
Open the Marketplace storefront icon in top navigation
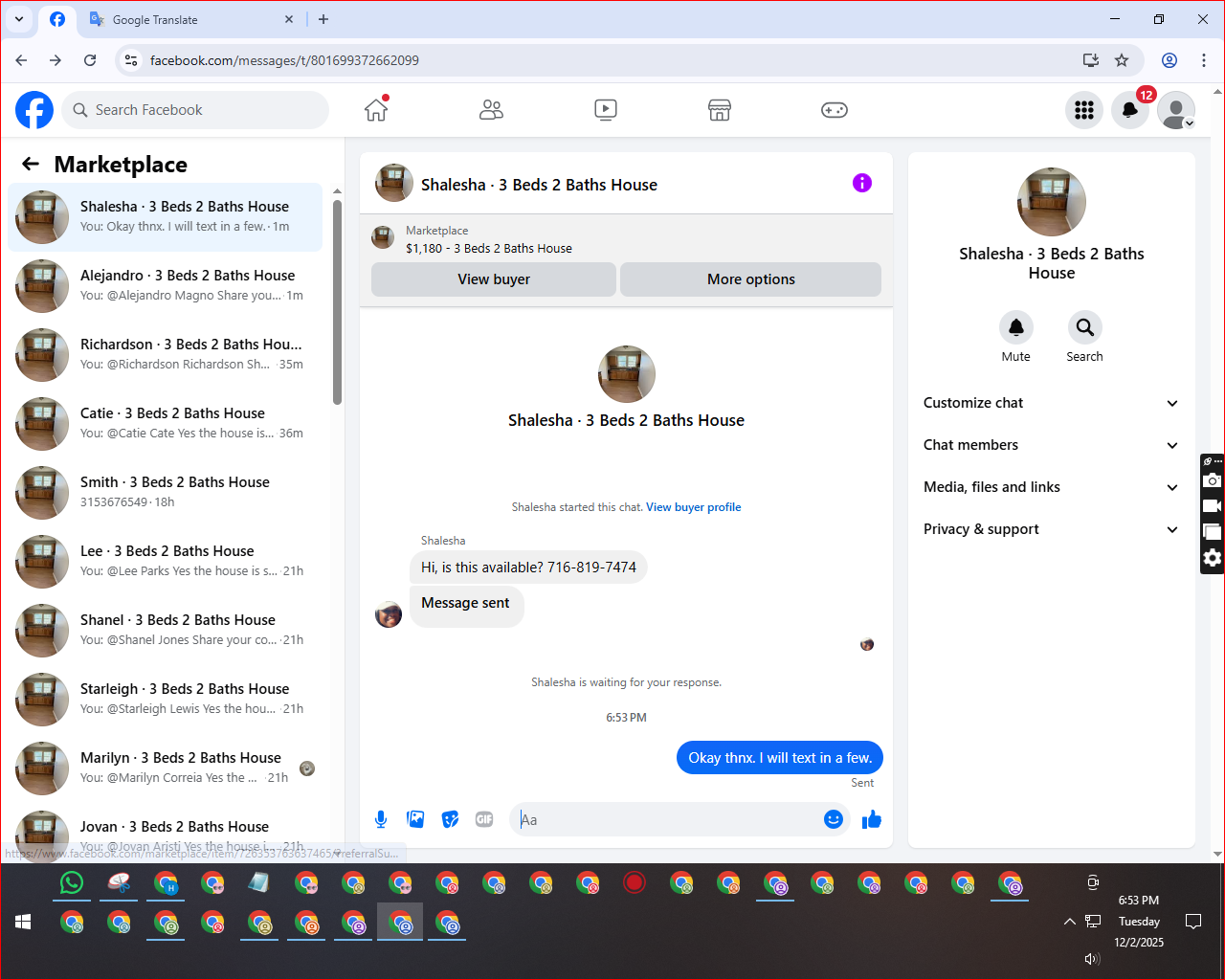(x=720, y=110)
